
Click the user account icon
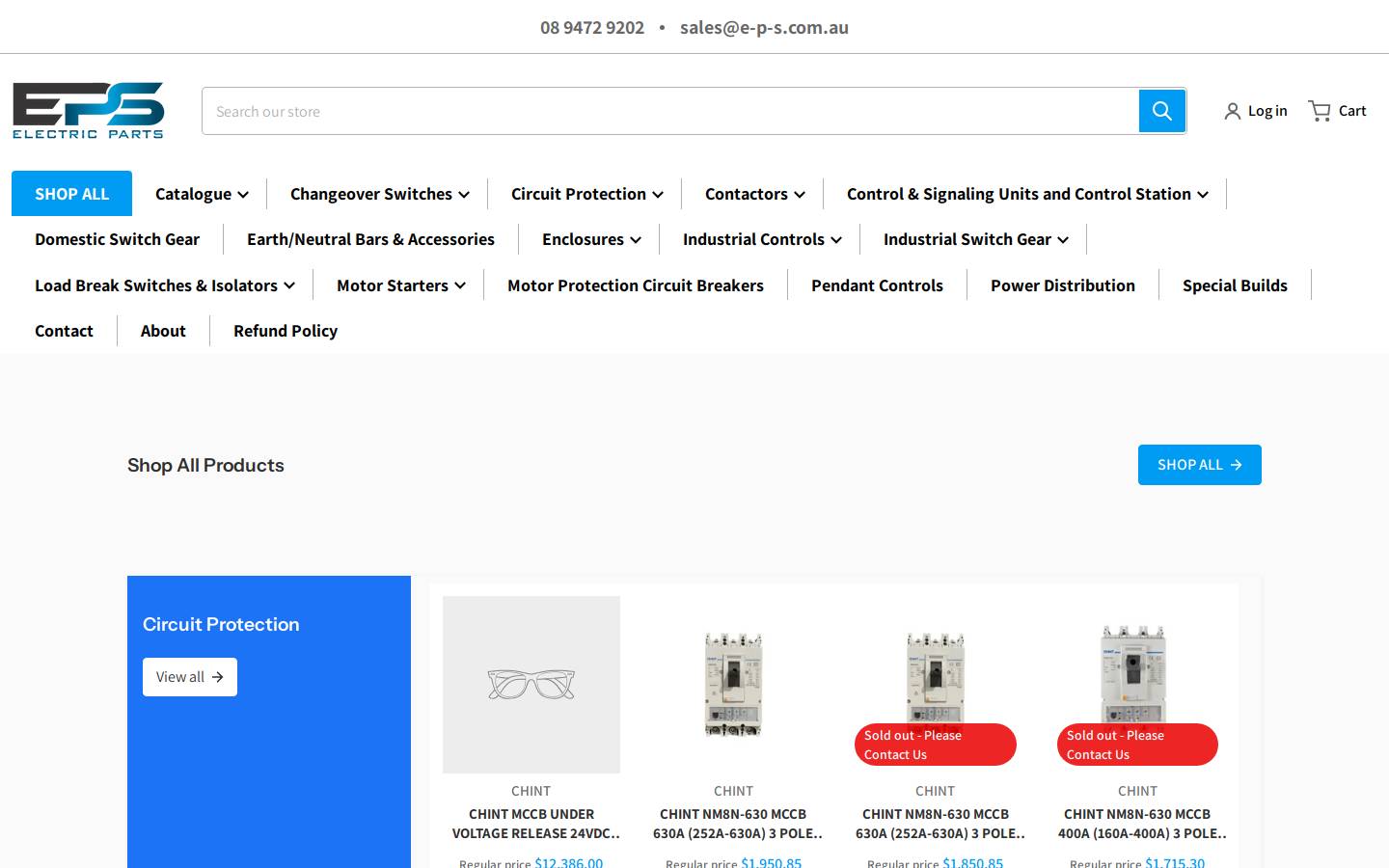click(x=1232, y=111)
